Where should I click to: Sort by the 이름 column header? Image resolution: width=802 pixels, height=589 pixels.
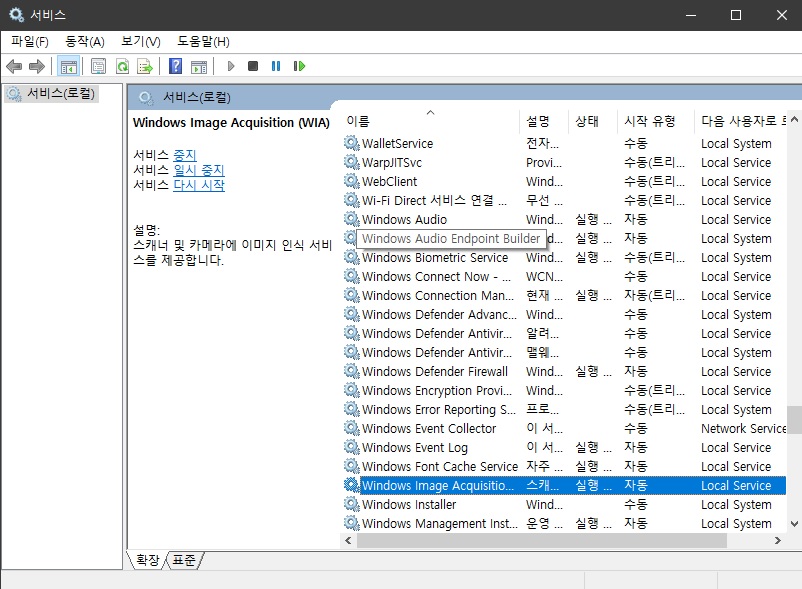430,121
